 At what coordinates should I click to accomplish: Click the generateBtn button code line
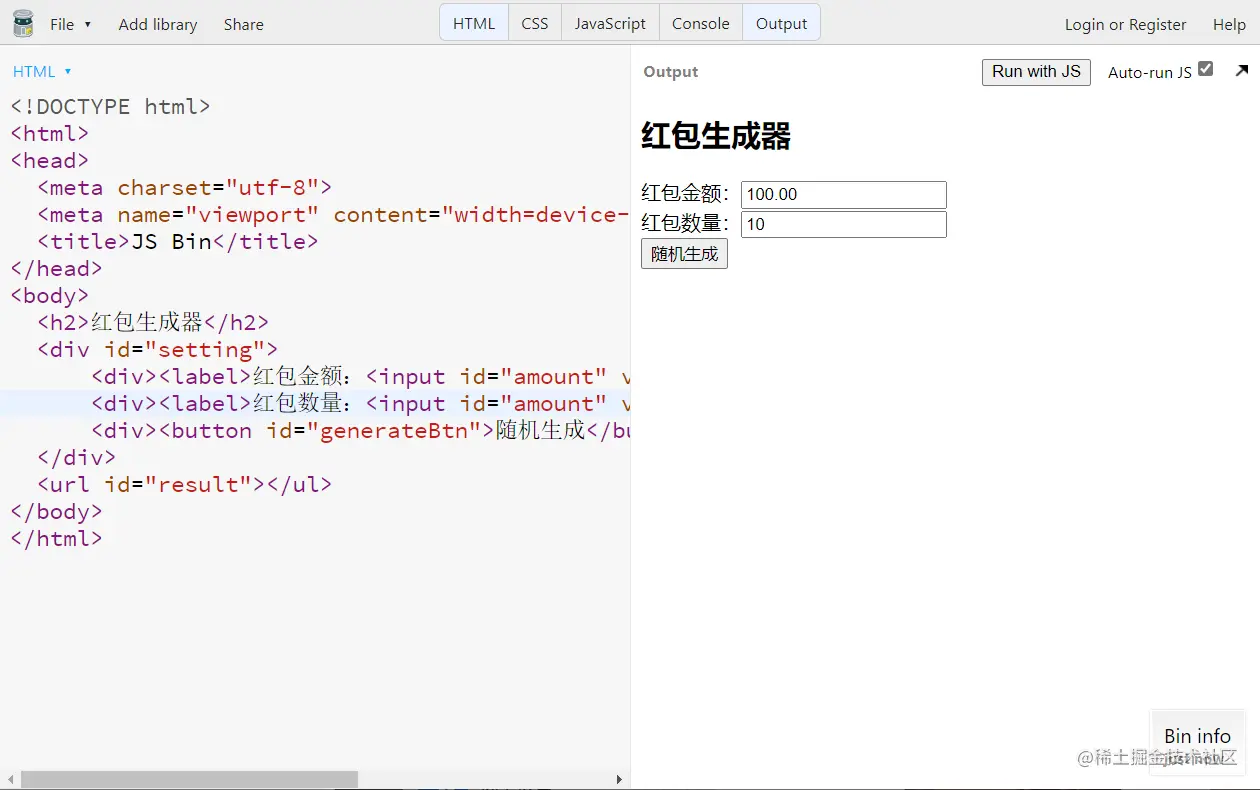[x=361, y=431]
